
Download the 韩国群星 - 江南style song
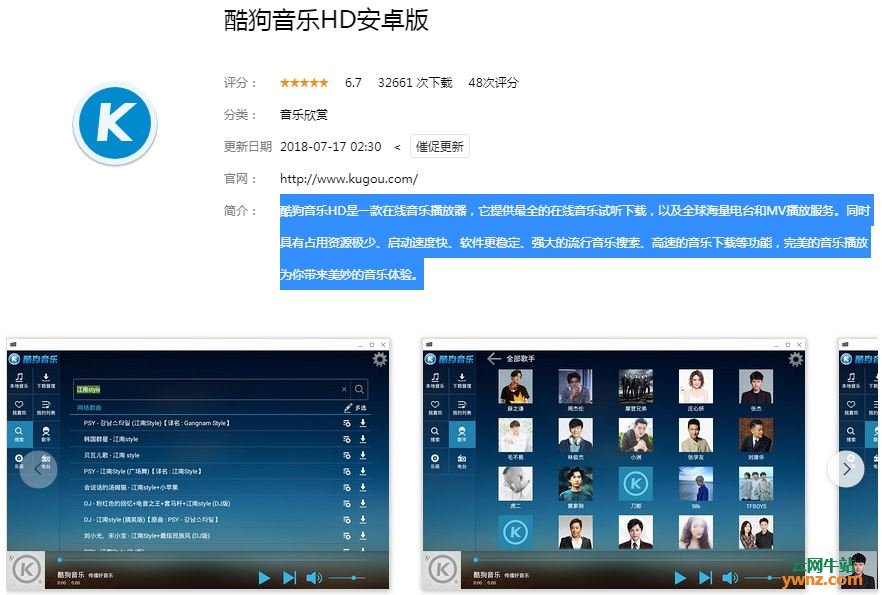coord(363,439)
